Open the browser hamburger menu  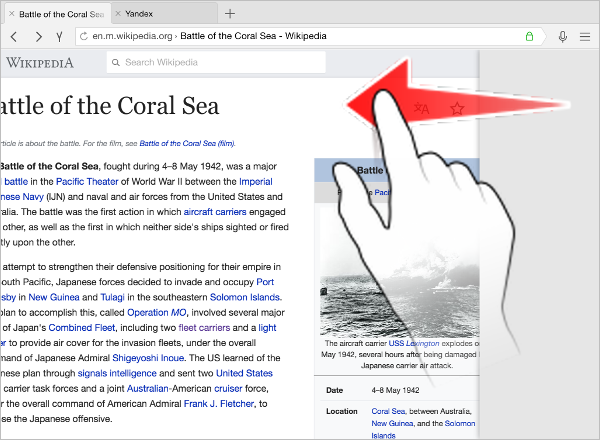[585, 37]
